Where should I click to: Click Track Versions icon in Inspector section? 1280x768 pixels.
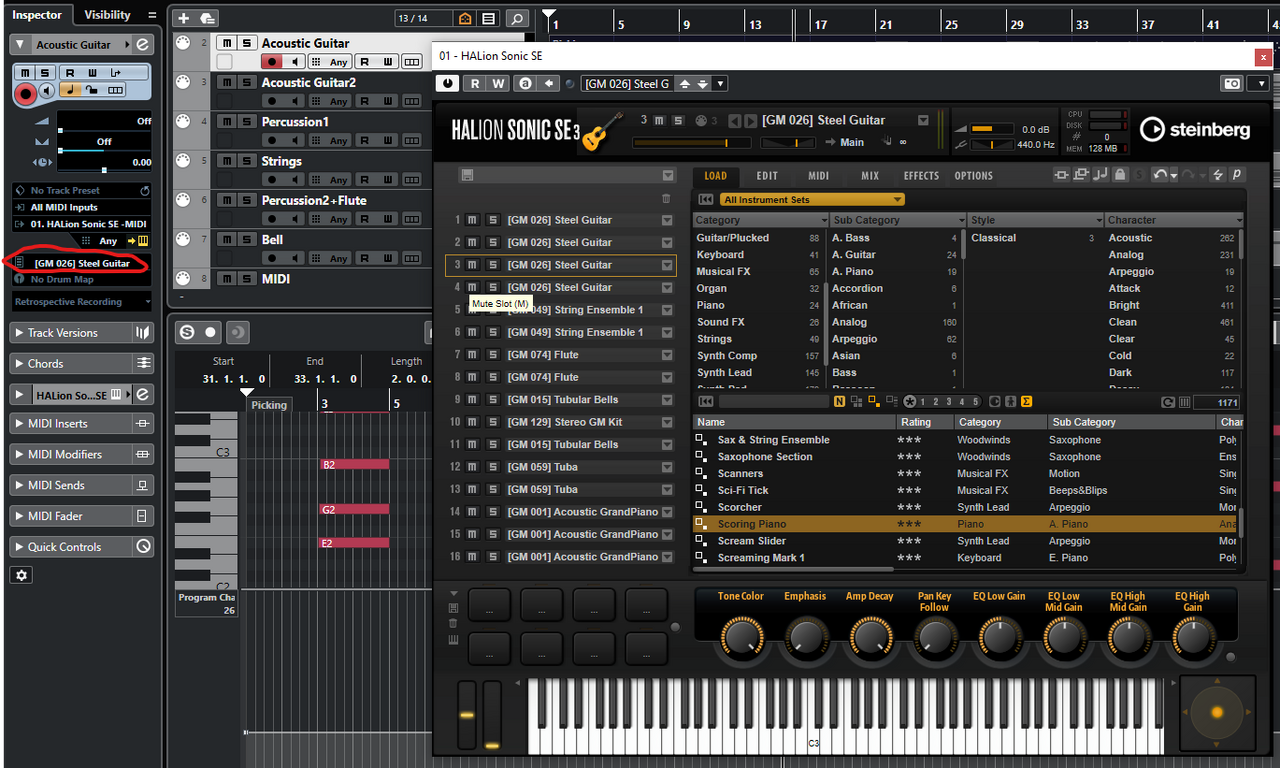(x=144, y=333)
